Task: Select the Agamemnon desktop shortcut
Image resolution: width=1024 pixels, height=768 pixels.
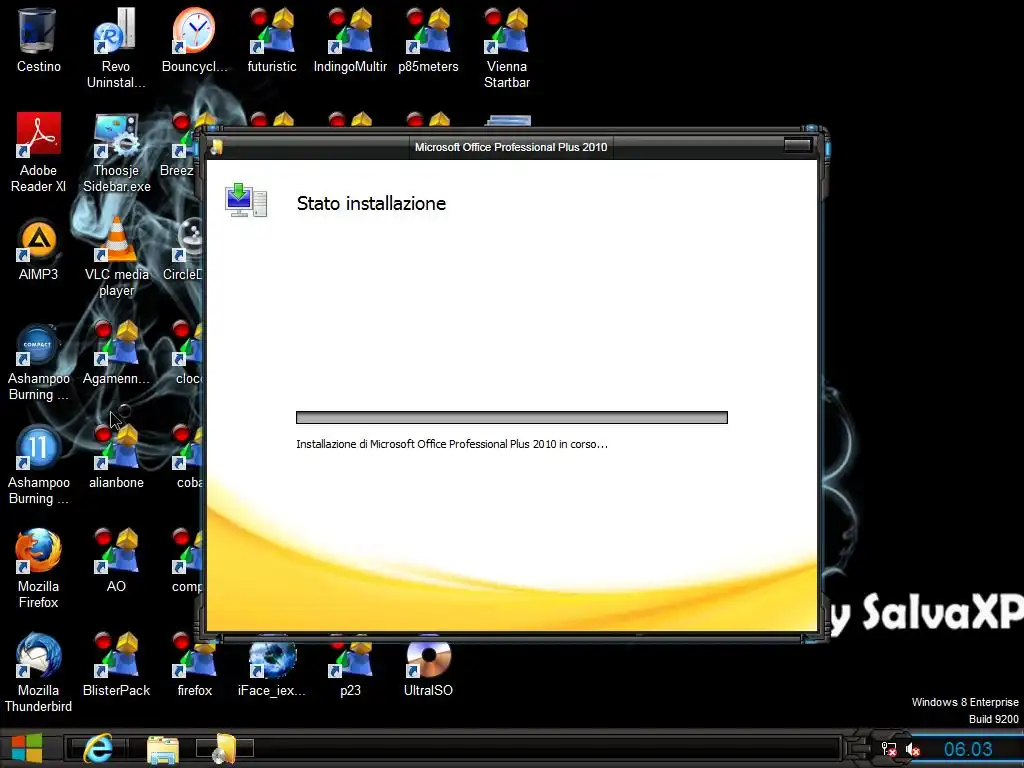Action: 116,353
